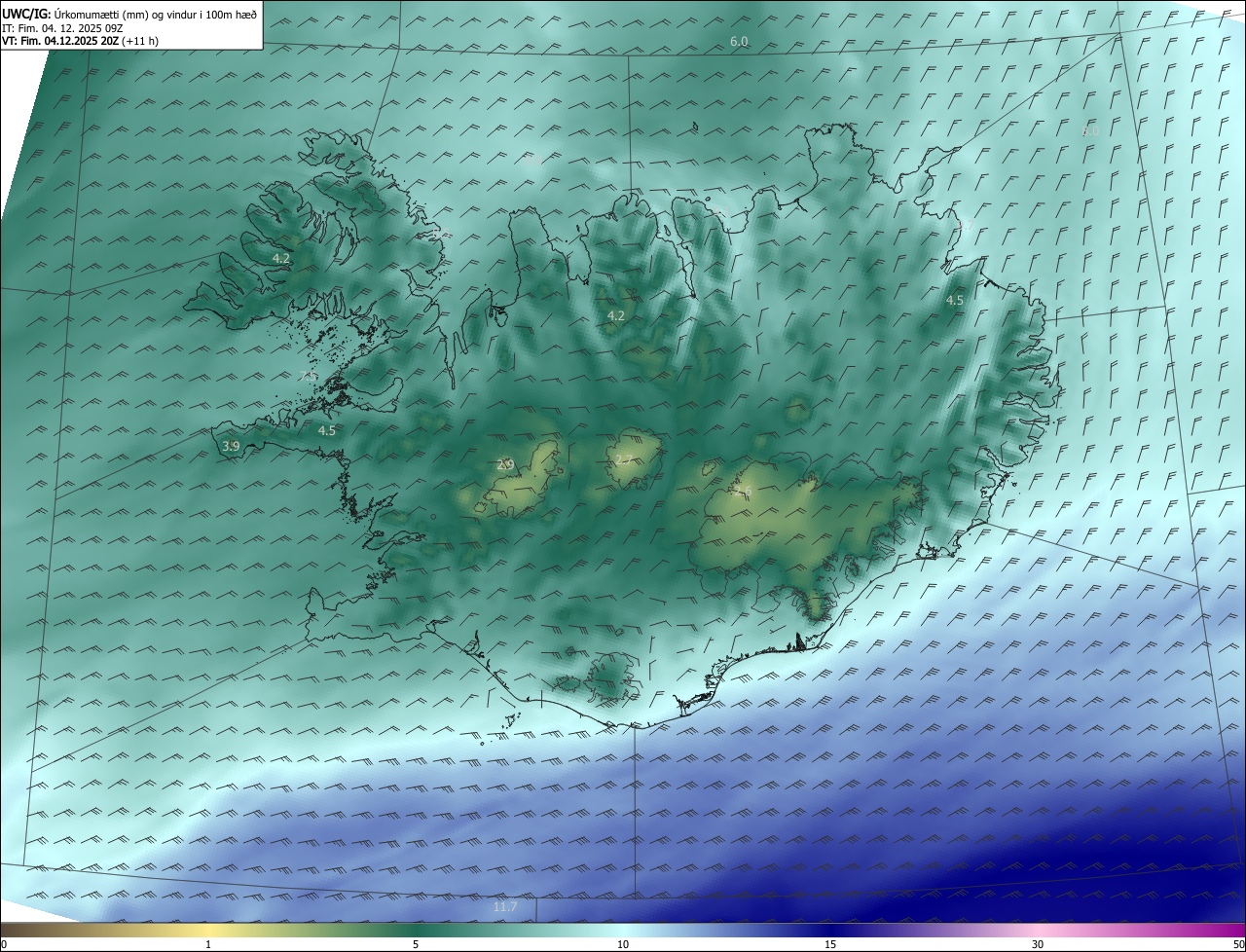
Task: Click the '2.9' value label on Langjökull glacier
Action: (504, 464)
